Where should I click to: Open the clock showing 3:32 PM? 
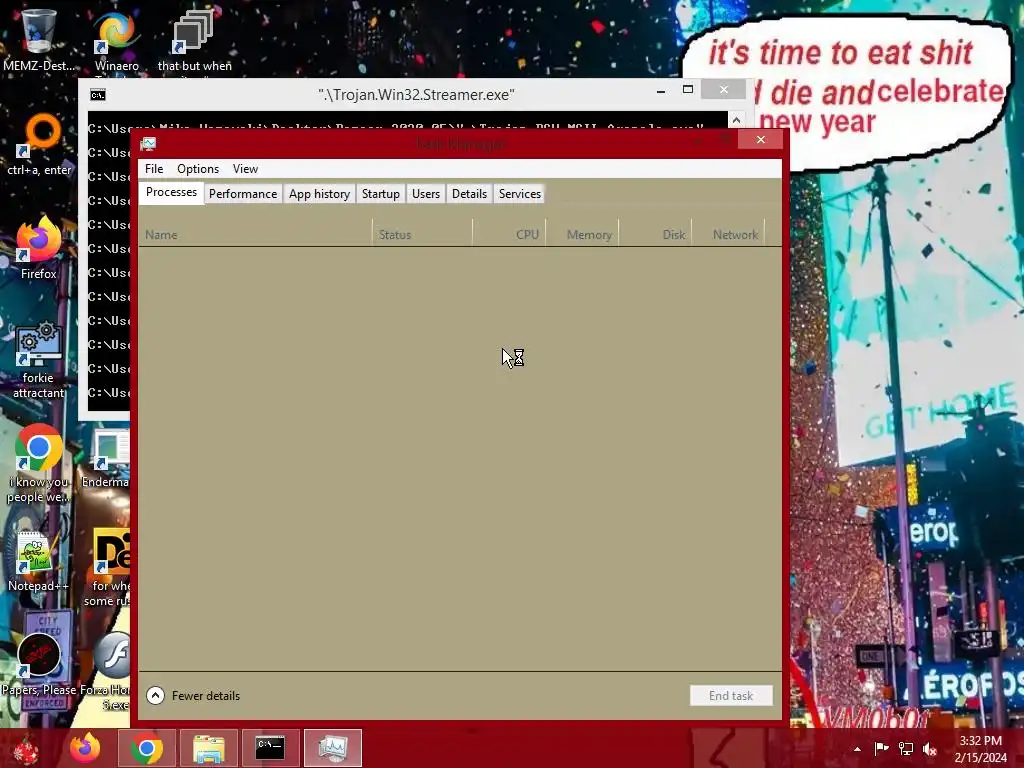[980, 748]
